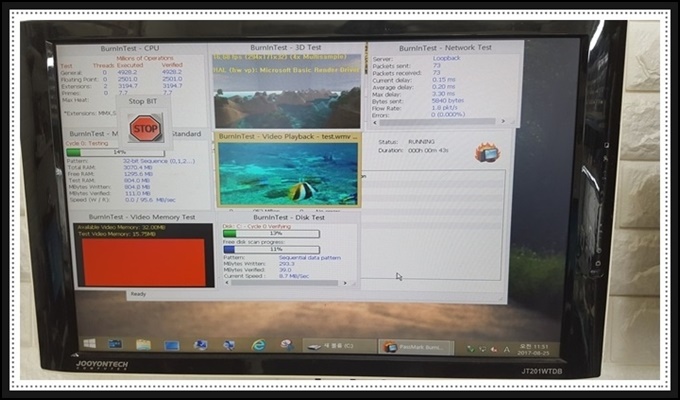The image size is (680, 400).
Task: Click the '0.0 / 95.6 MB/sec' speed value
Action: [150, 200]
